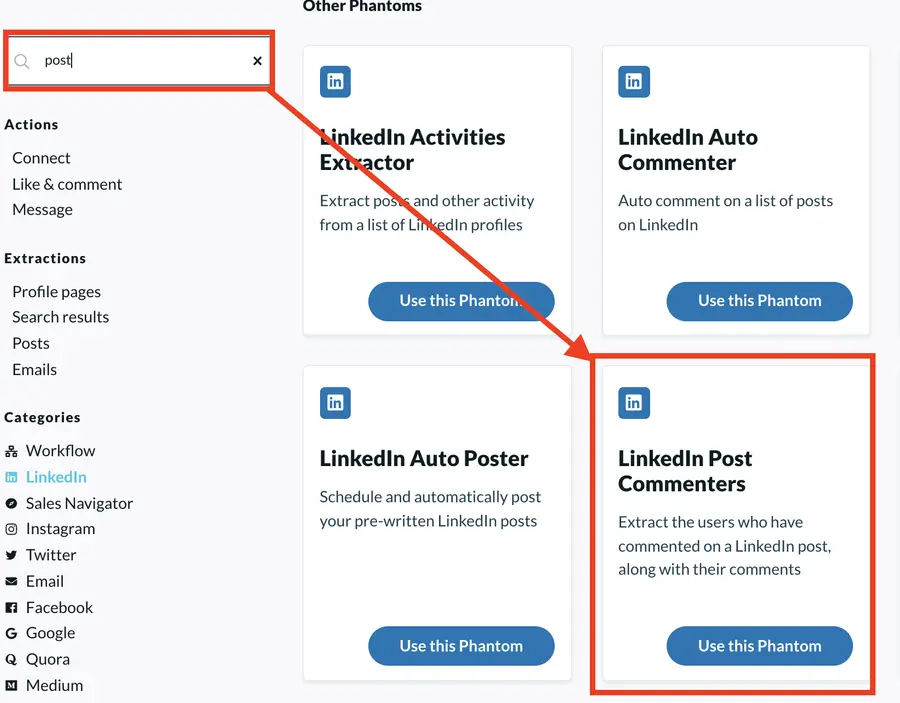Clear the search field with the X

point(257,60)
